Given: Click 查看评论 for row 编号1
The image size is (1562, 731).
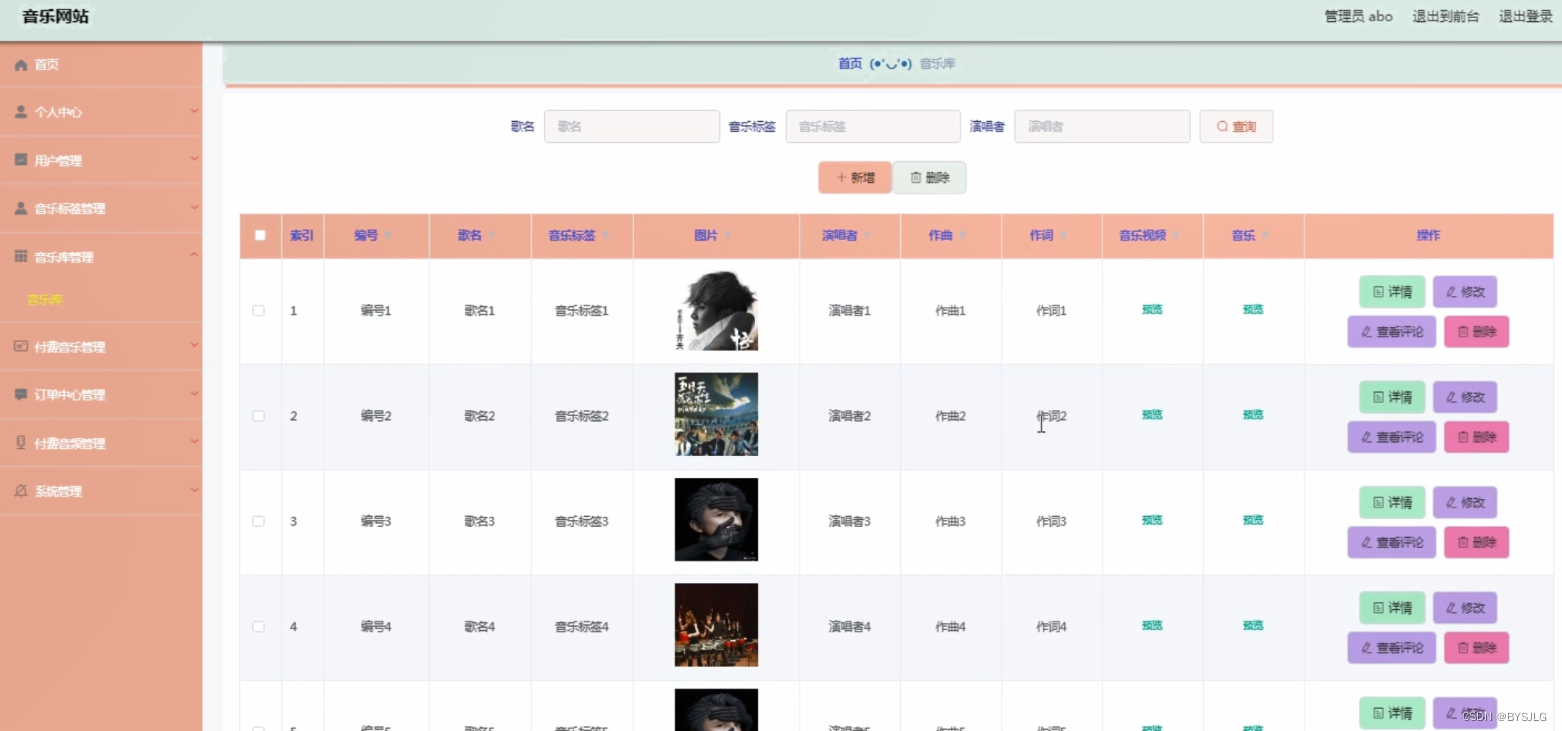Looking at the screenshot, I should [x=1392, y=332].
